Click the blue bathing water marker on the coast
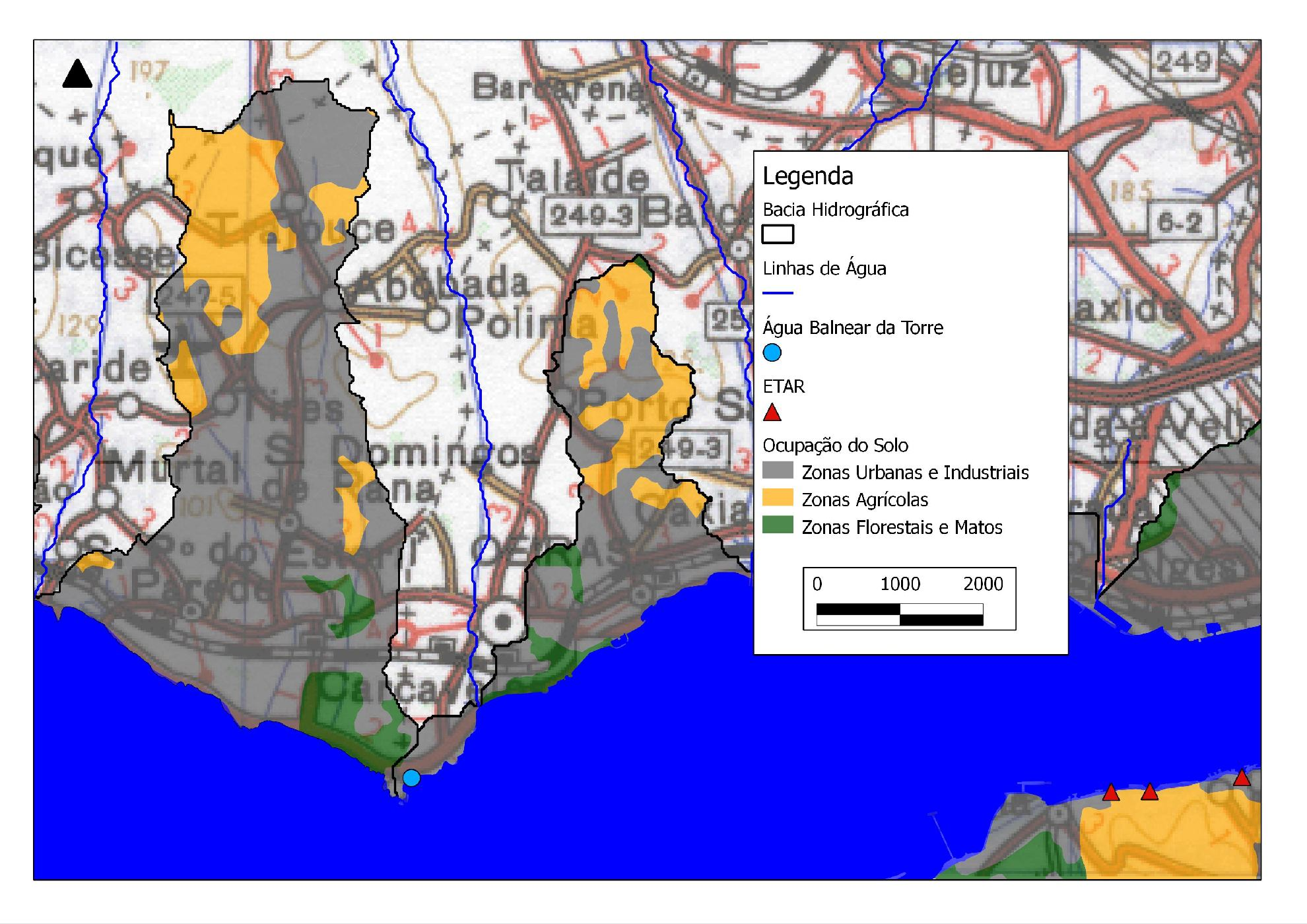Screen dimensions: 1307x924 tap(411, 778)
